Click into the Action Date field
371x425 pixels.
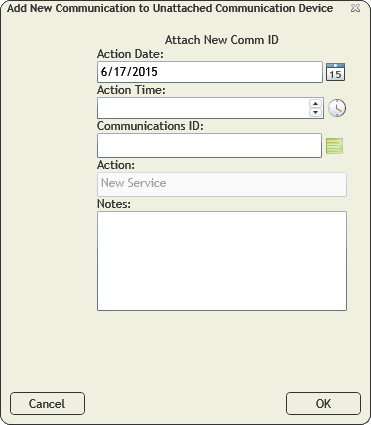[x=210, y=72]
